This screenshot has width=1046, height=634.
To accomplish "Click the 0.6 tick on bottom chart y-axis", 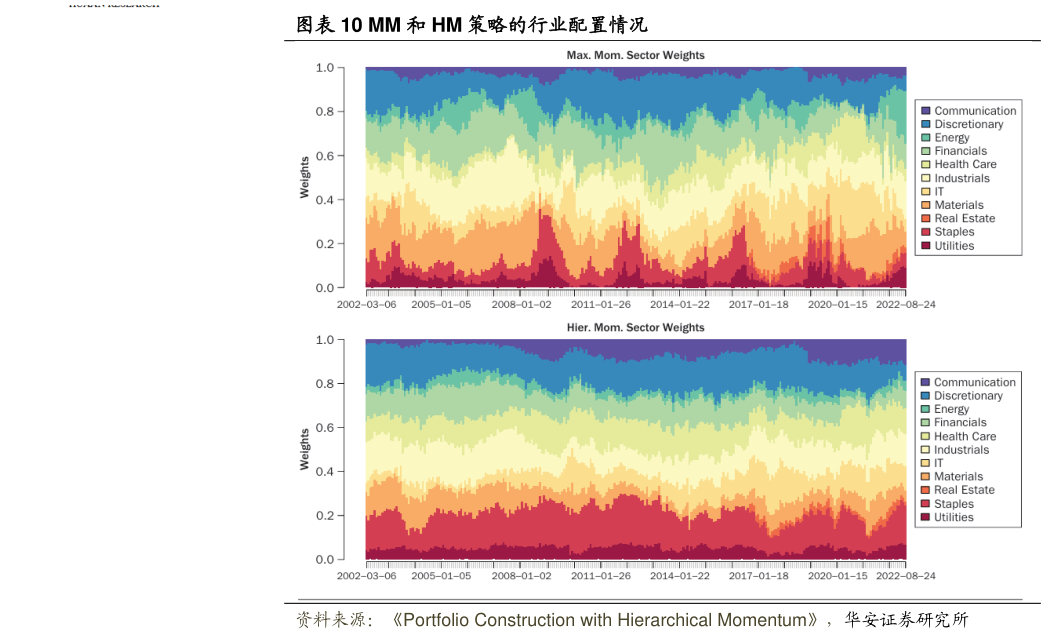I will click(x=325, y=428).
